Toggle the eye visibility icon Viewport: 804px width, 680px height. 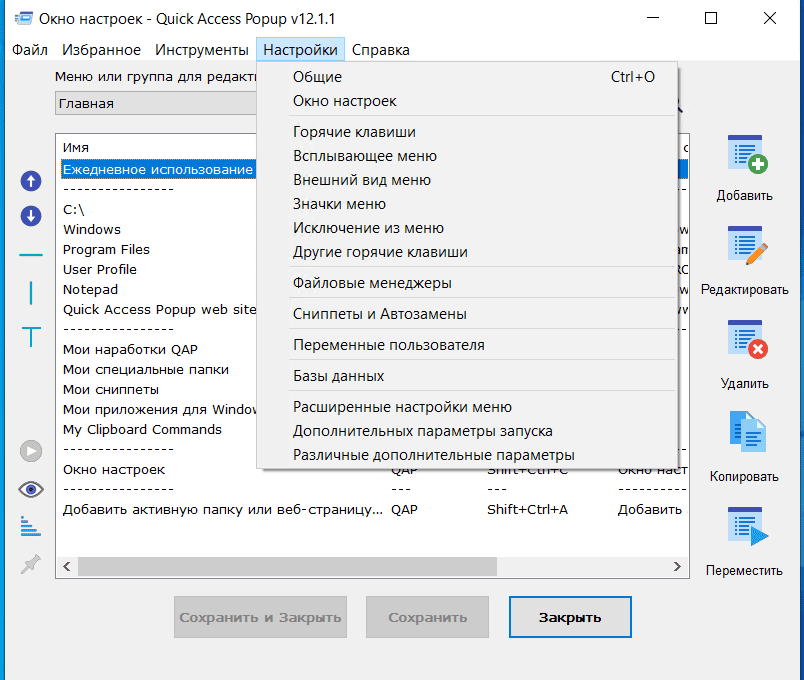pyautogui.click(x=31, y=489)
